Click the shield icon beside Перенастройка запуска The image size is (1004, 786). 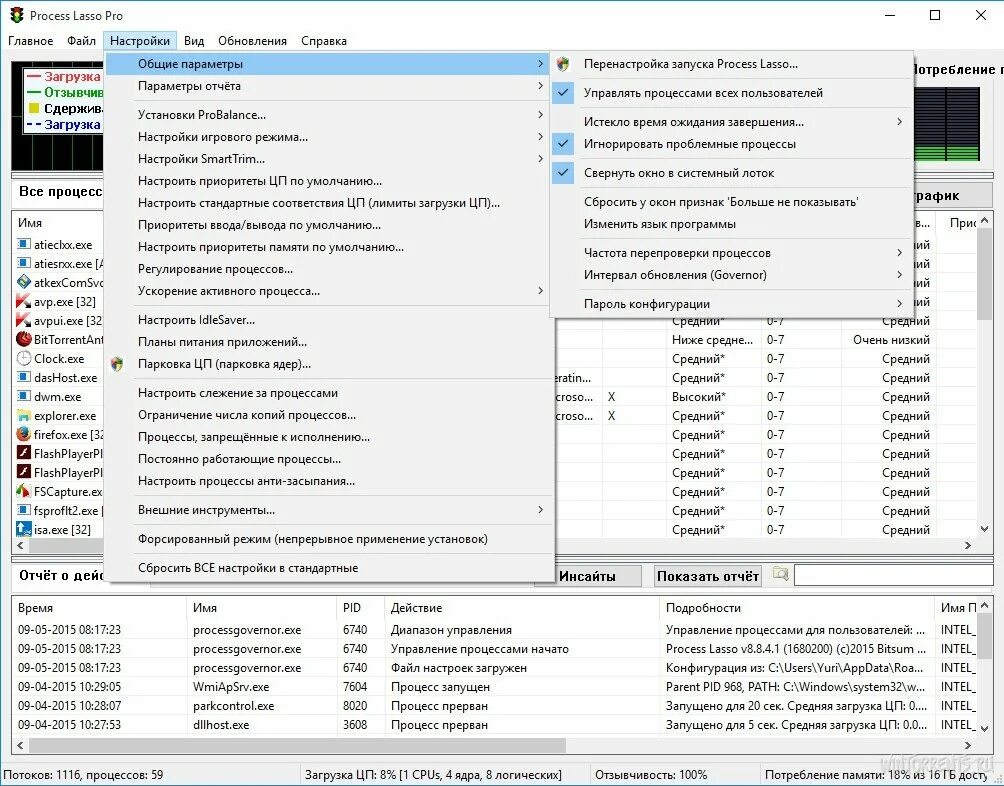pyautogui.click(x=563, y=63)
